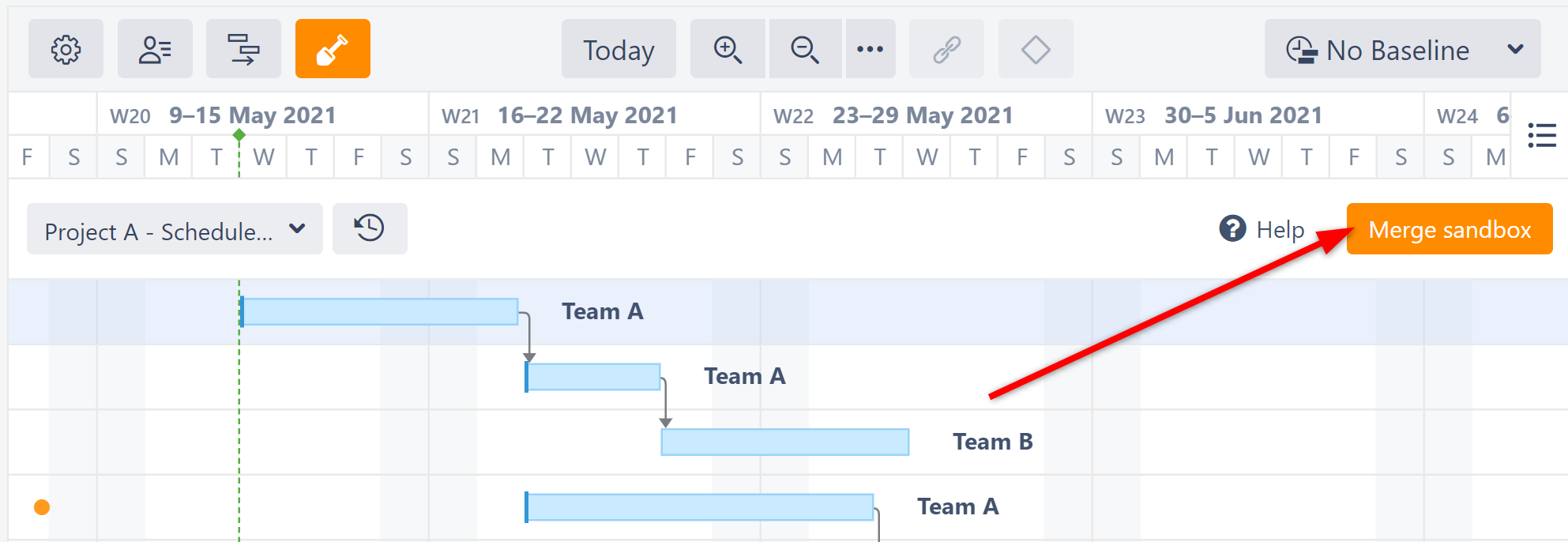Click the auto-schedule tasks icon

pyautogui.click(x=243, y=49)
